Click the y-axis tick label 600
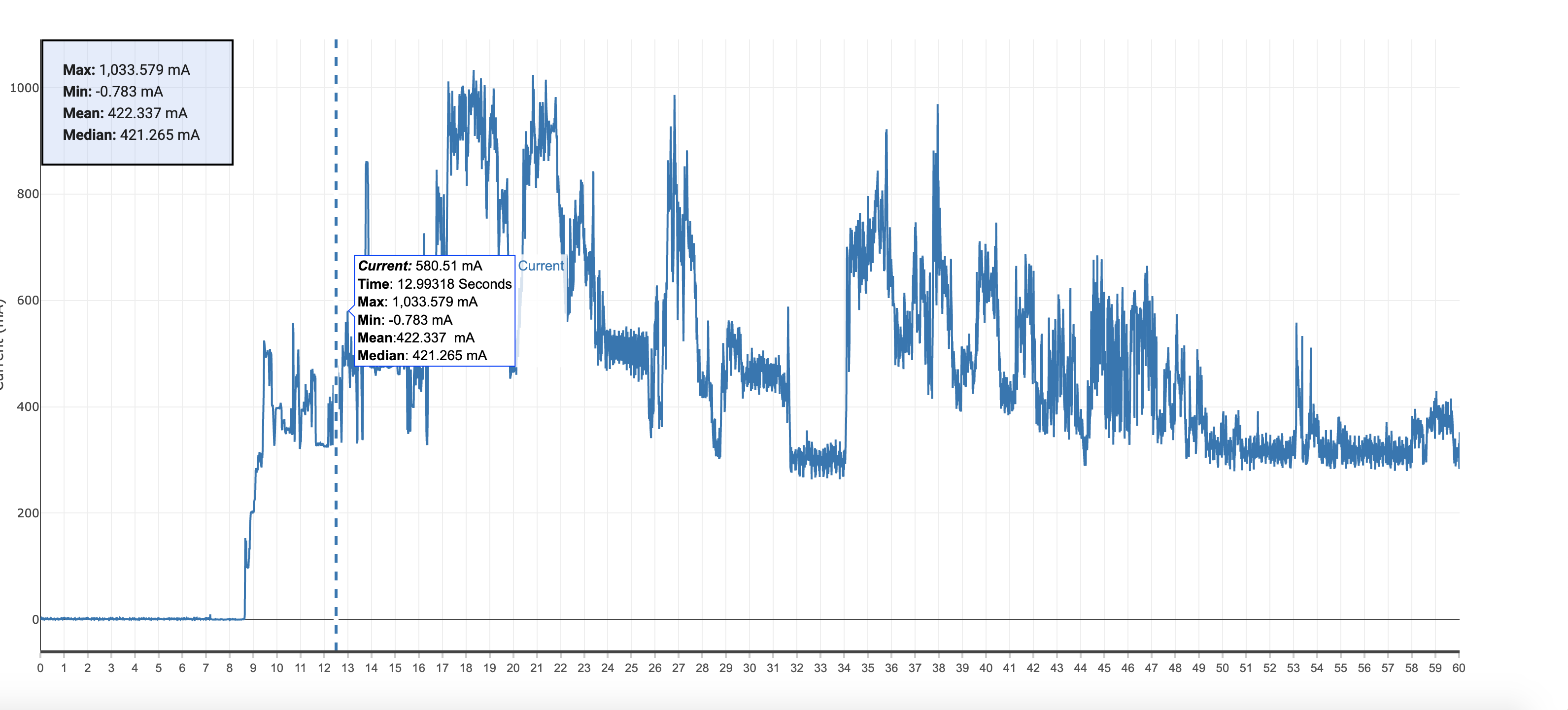The width and height of the screenshot is (1568, 710). pos(28,301)
